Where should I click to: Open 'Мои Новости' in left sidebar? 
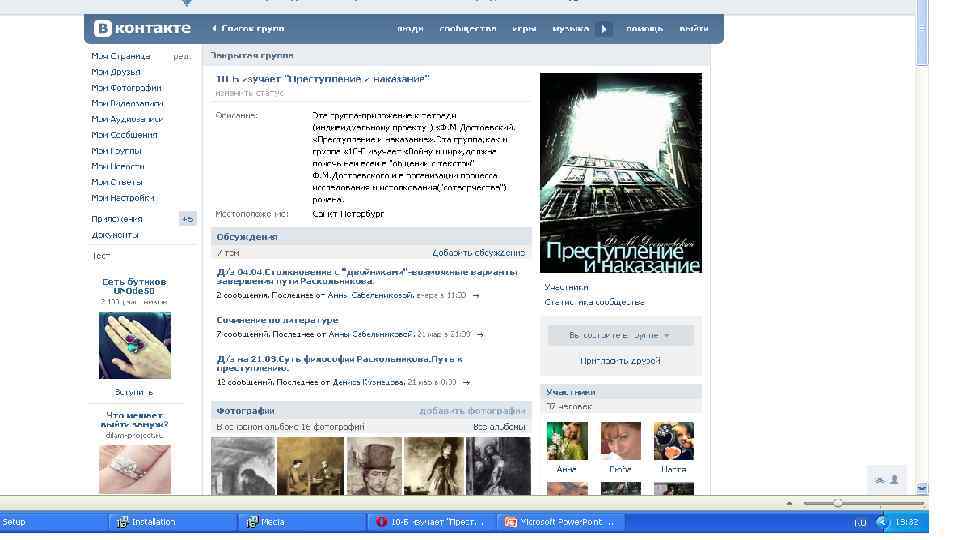[x=118, y=167]
